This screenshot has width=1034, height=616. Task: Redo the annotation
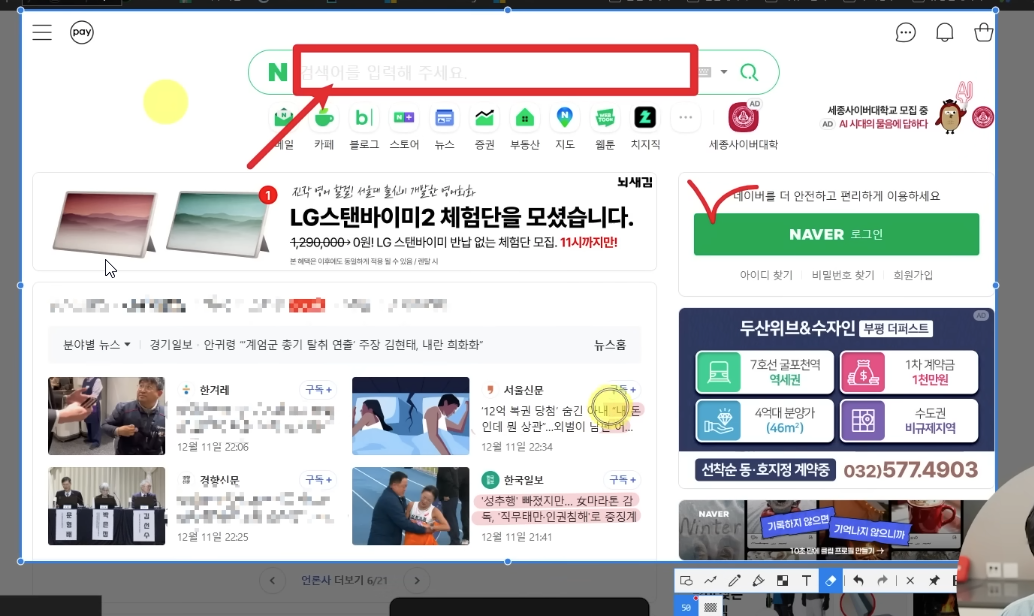click(x=882, y=580)
